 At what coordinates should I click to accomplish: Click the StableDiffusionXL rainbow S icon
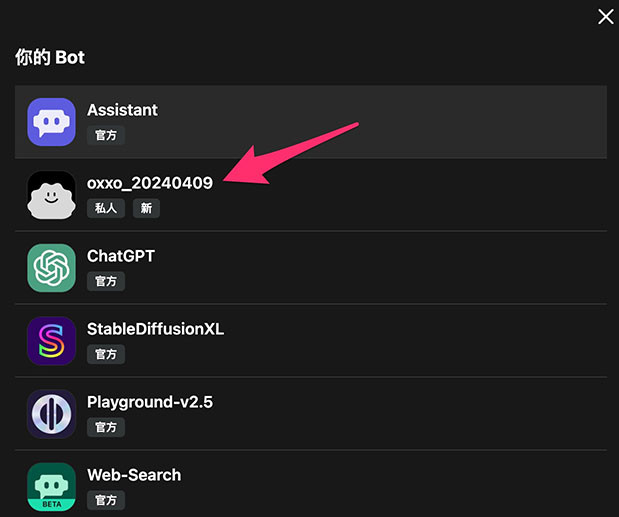click(51, 341)
